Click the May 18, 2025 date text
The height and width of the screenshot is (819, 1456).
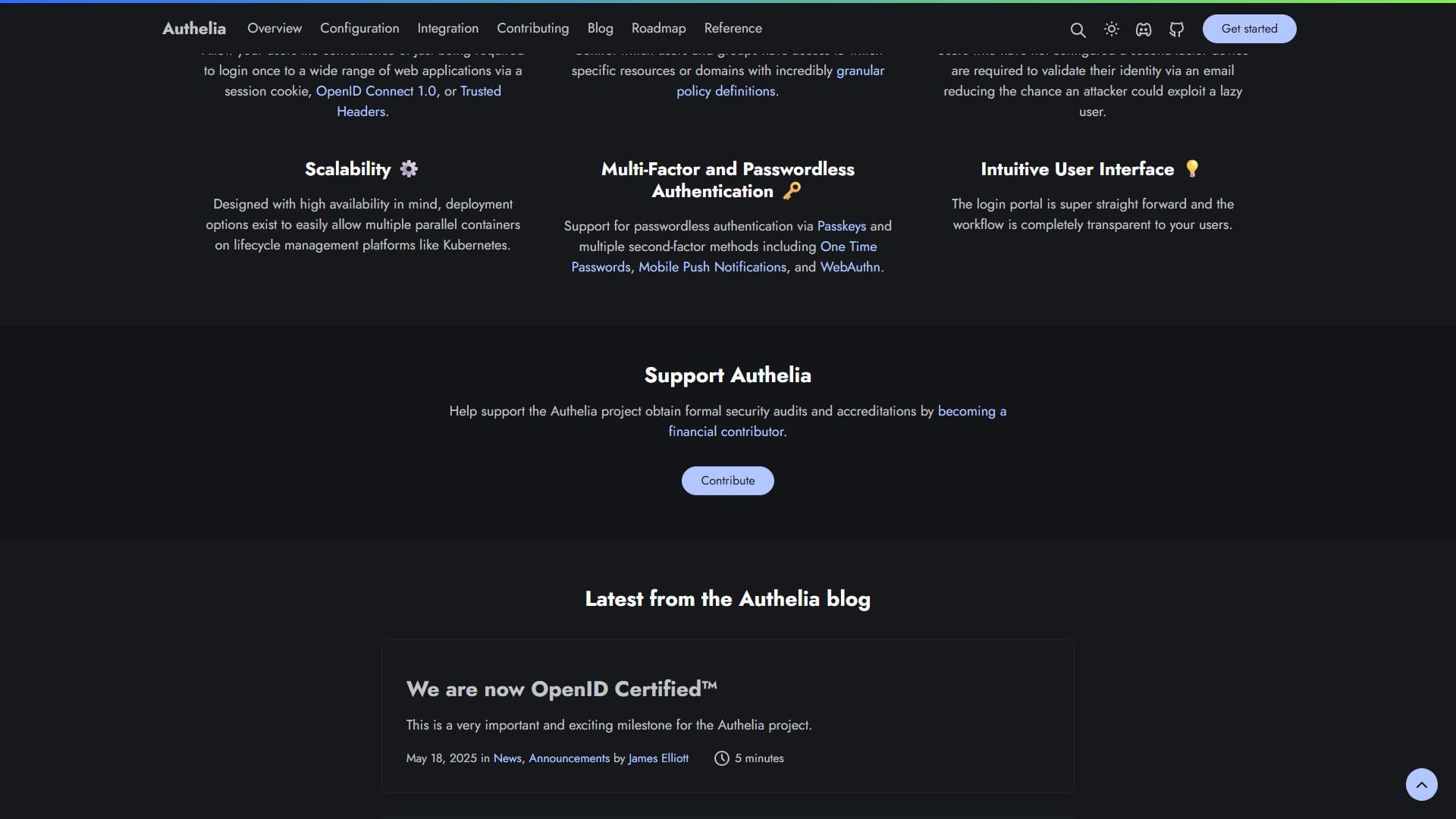[x=441, y=758]
